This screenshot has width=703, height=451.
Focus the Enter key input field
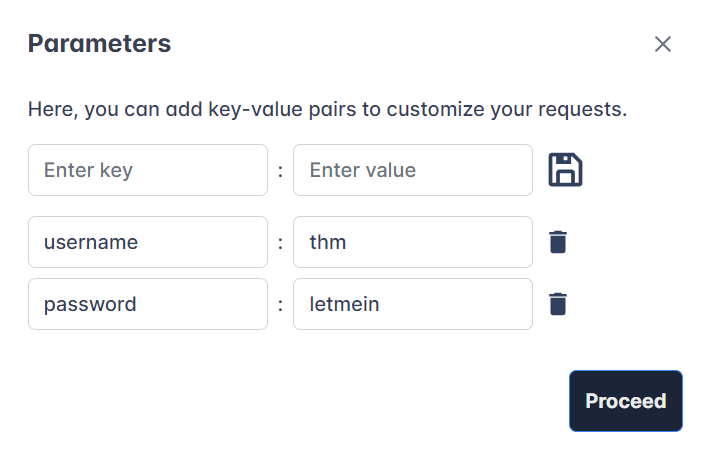pyautogui.click(x=148, y=170)
